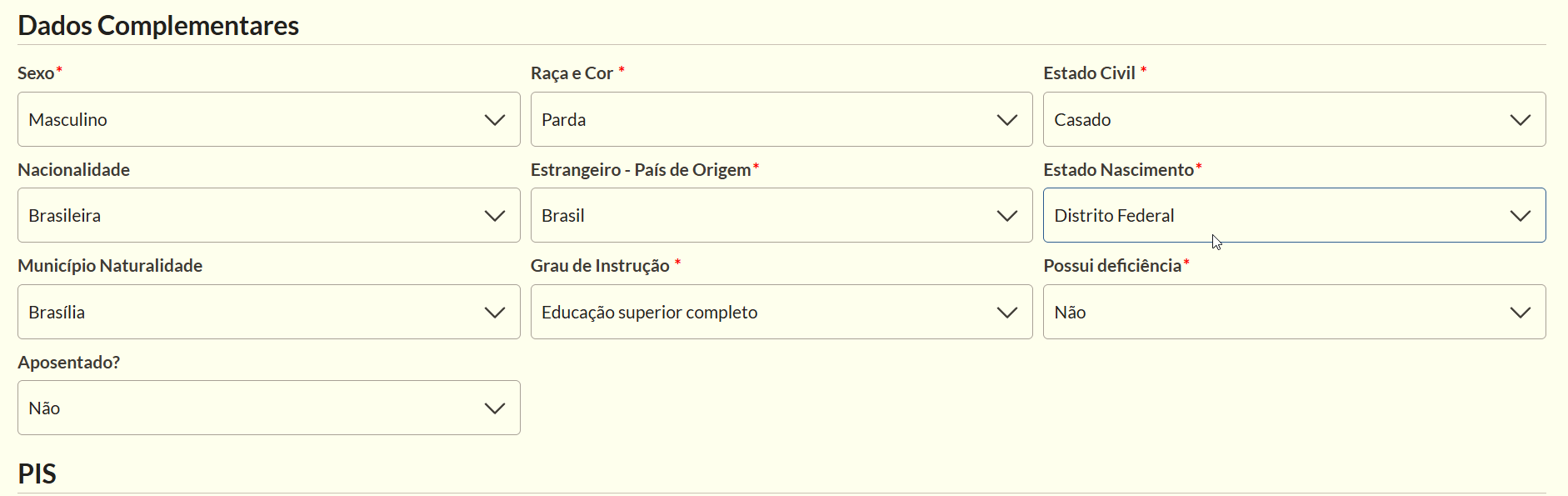Screen dimensions: 1568x496
Task: Click the Dados Complementares section heading
Action: pos(158,26)
